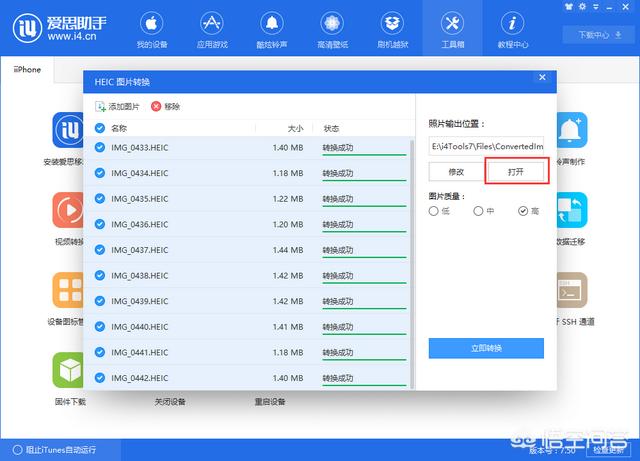
Task: Click the photo output path field
Action: coord(486,146)
